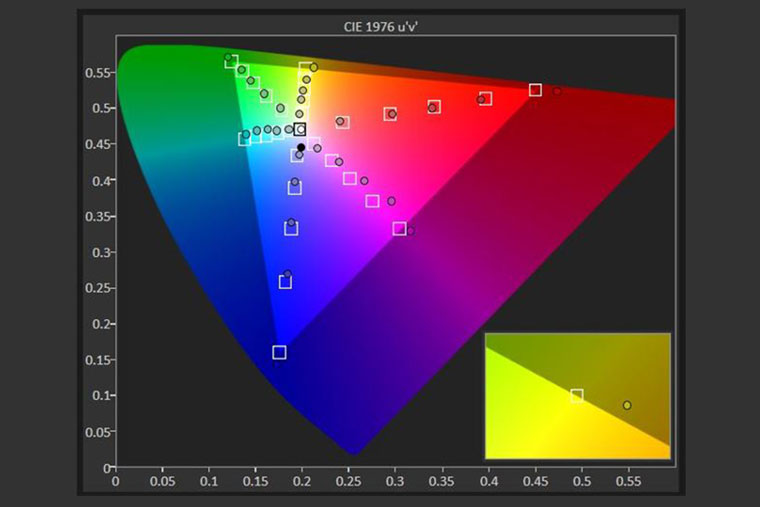Click the green primary target square

point(231,62)
